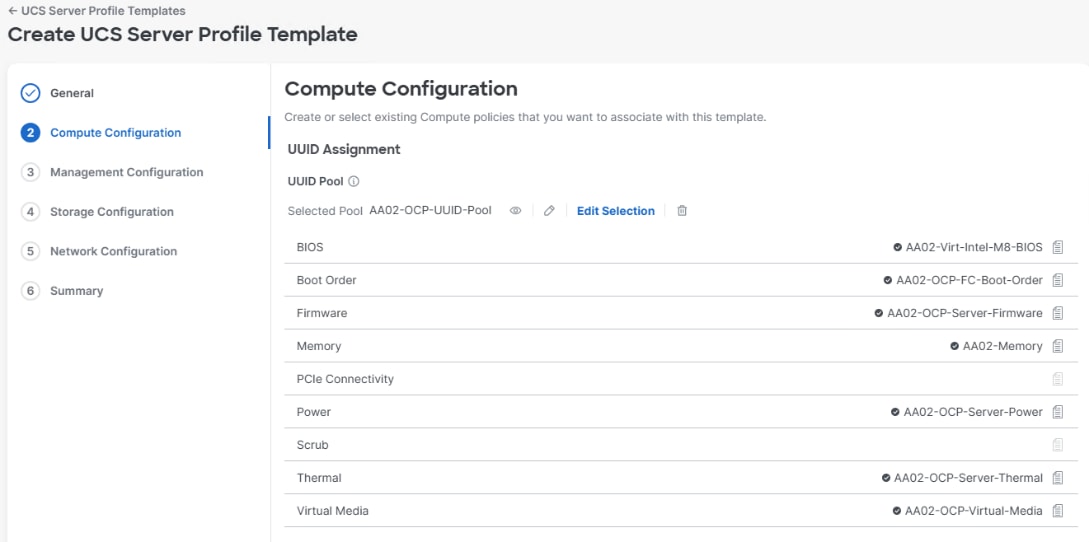1089x542 pixels.
Task: Click the Boot Order row label
Action: (x=326, y=280)
